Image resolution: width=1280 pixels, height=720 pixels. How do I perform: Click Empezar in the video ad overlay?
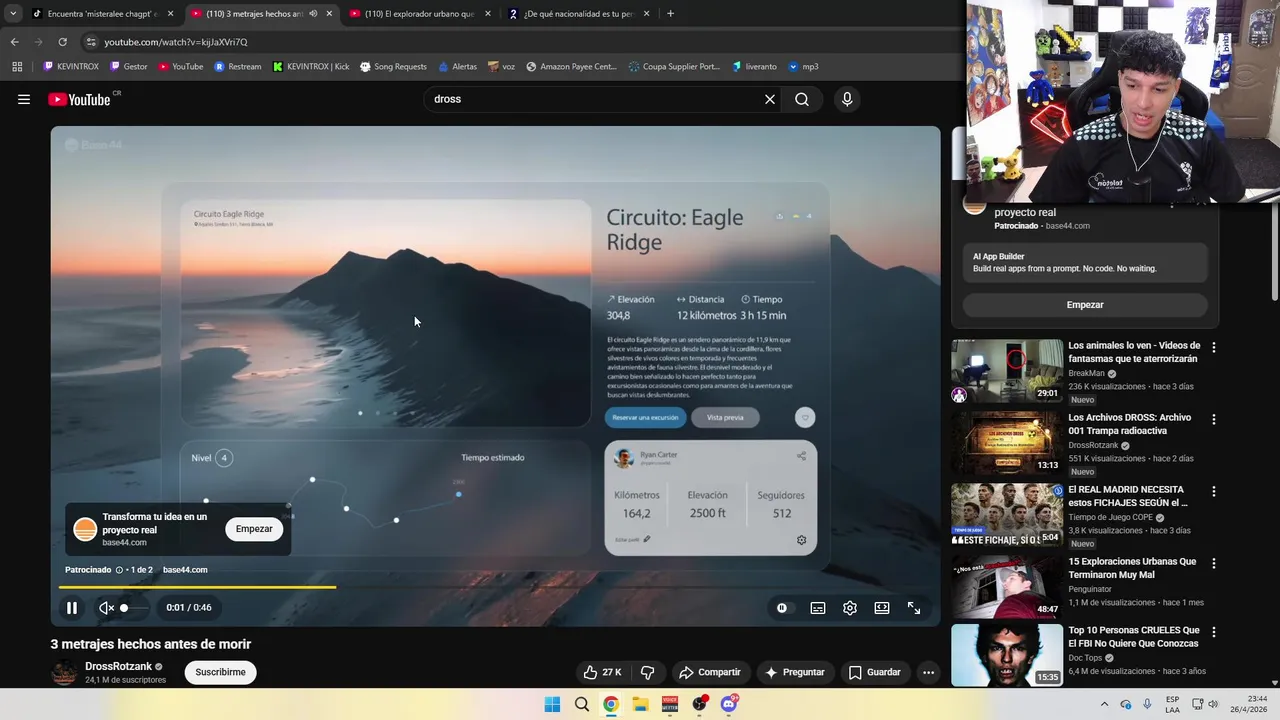(x=254, y=529)
